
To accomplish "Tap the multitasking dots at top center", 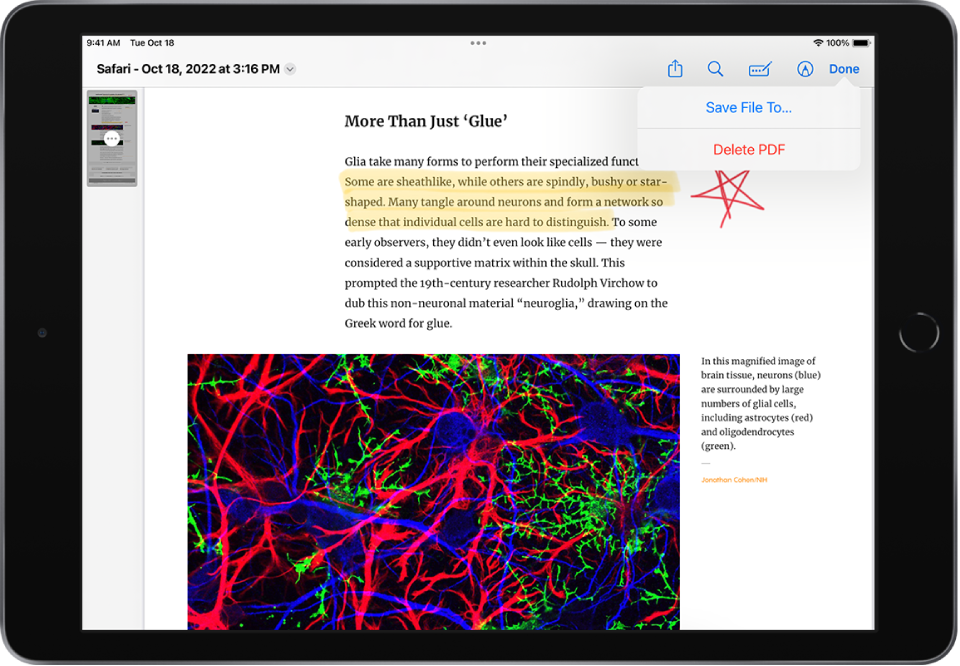I will (x=478, y=42).
